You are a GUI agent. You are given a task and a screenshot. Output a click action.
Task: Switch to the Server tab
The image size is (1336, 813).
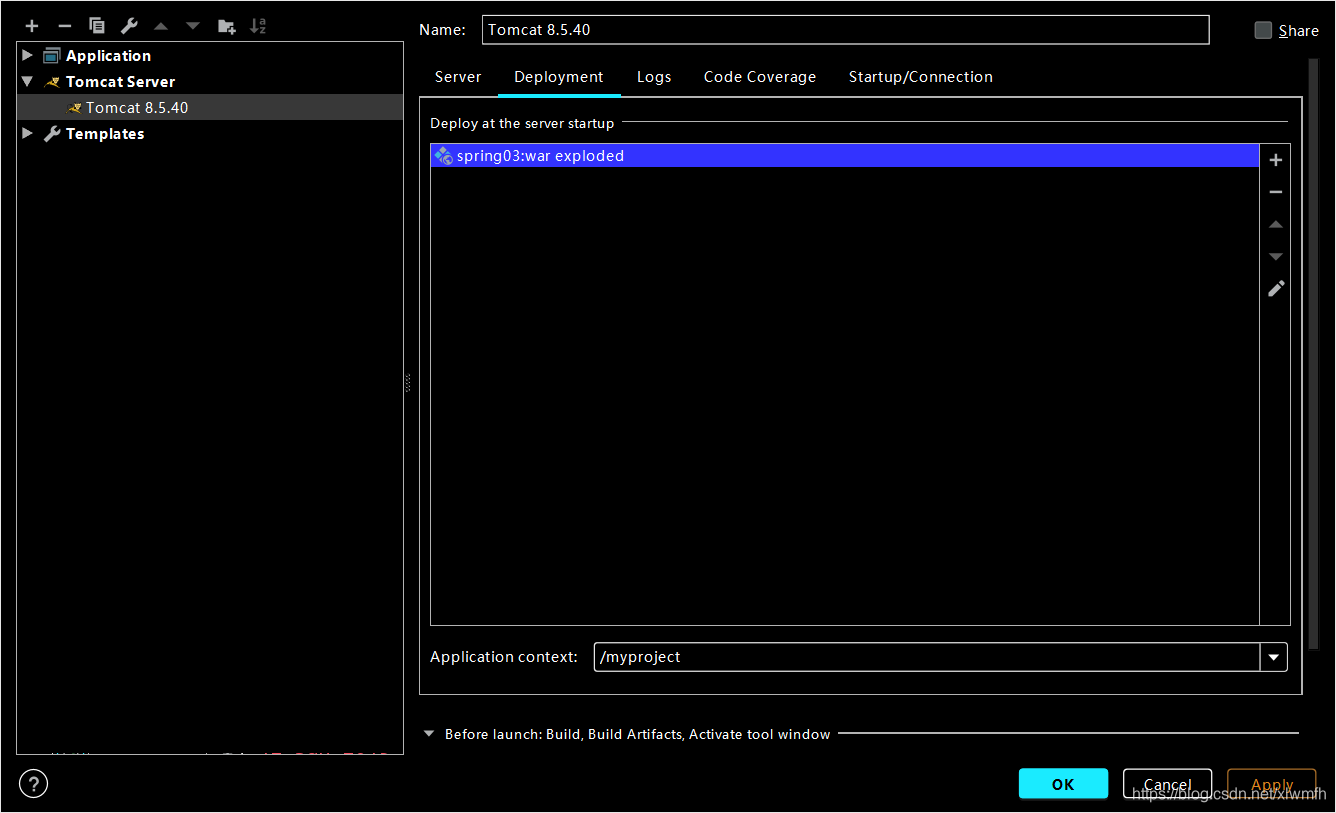coord(458,77)
